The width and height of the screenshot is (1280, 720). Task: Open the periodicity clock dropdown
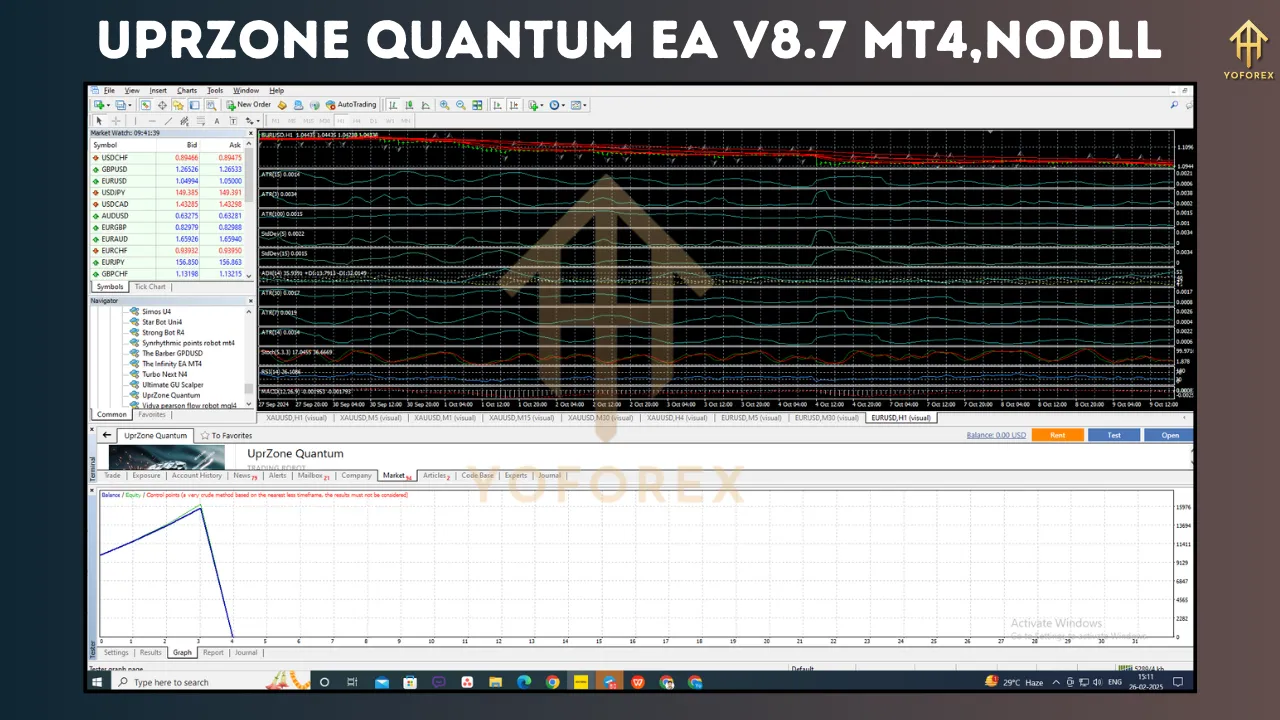pos(557,104)
